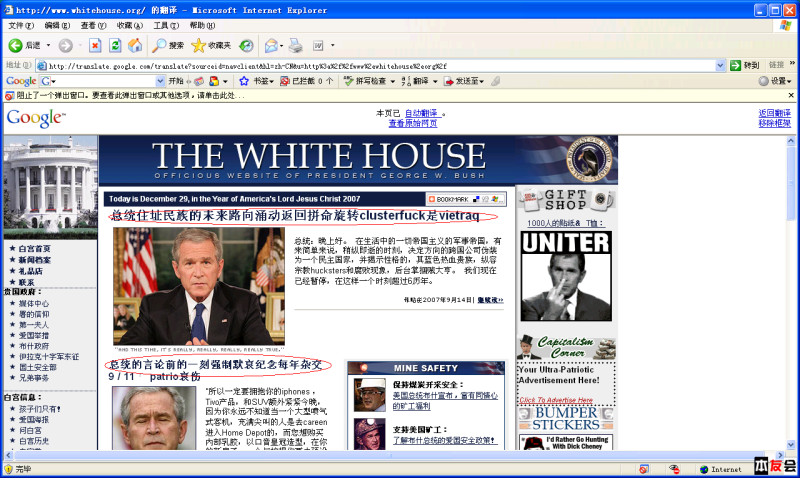Click the Stop loading icon
The image size is (800, 478).
(x=95, y=46)
